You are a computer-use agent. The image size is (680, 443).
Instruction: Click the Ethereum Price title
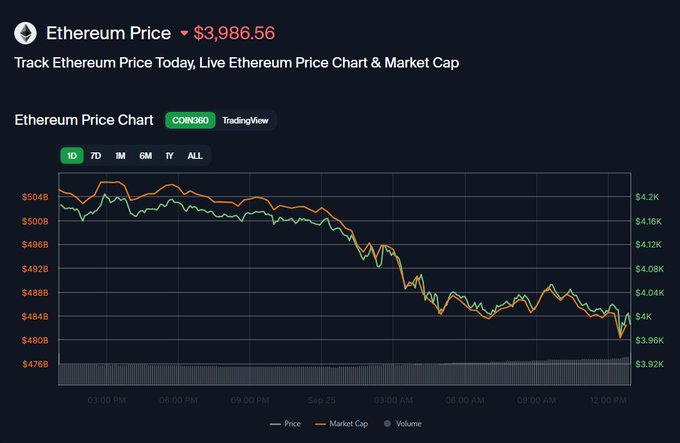[107, 33]
